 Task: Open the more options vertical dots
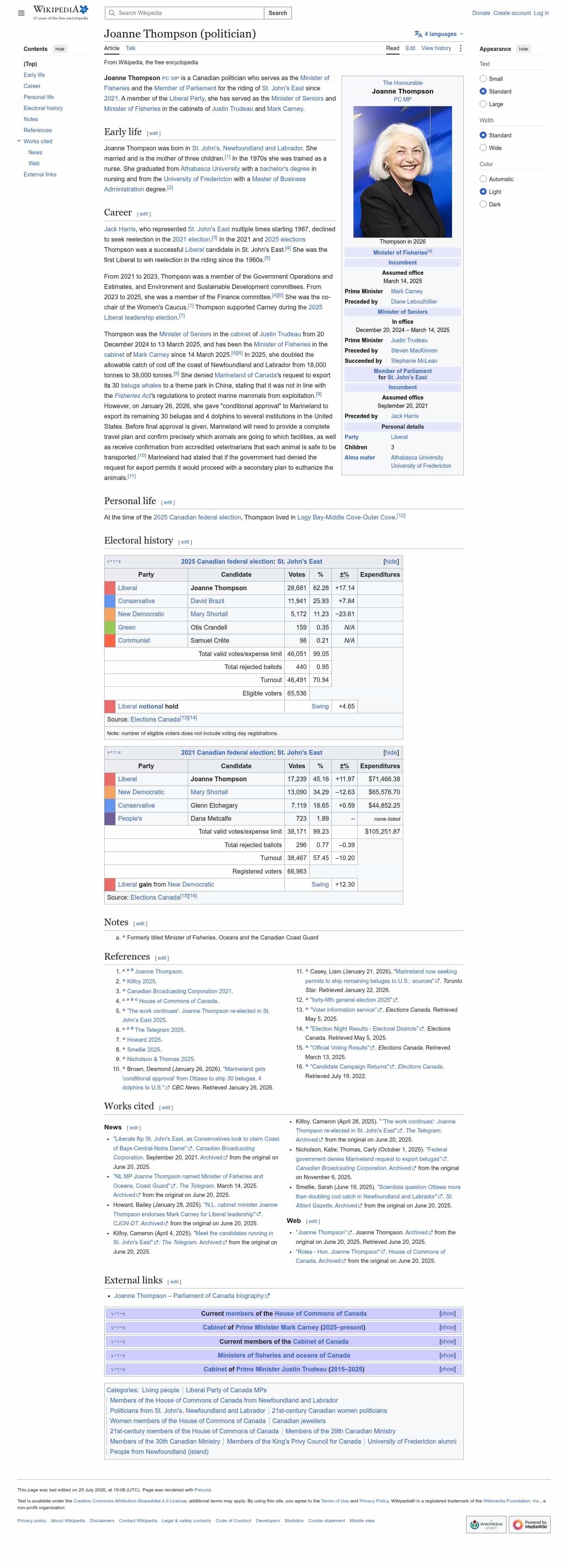coord(460,48)
